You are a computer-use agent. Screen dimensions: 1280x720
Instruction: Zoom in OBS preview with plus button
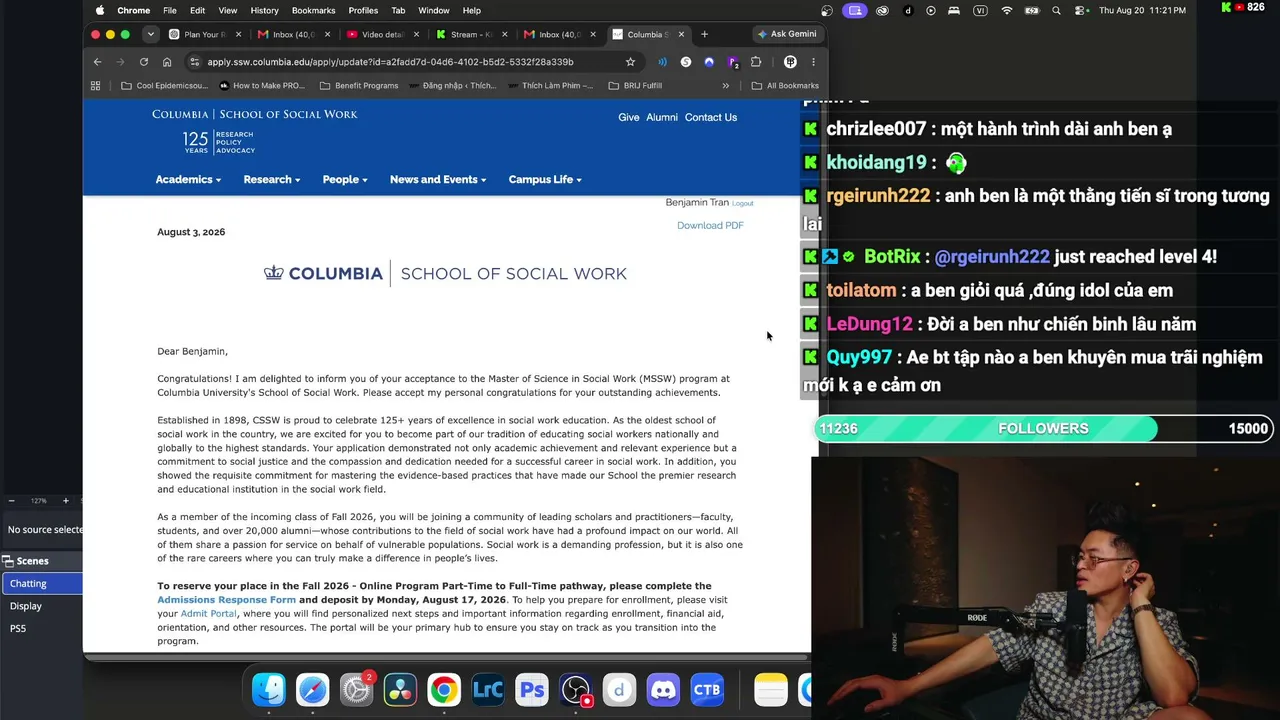pyautogui.click(x=65, y=501)
